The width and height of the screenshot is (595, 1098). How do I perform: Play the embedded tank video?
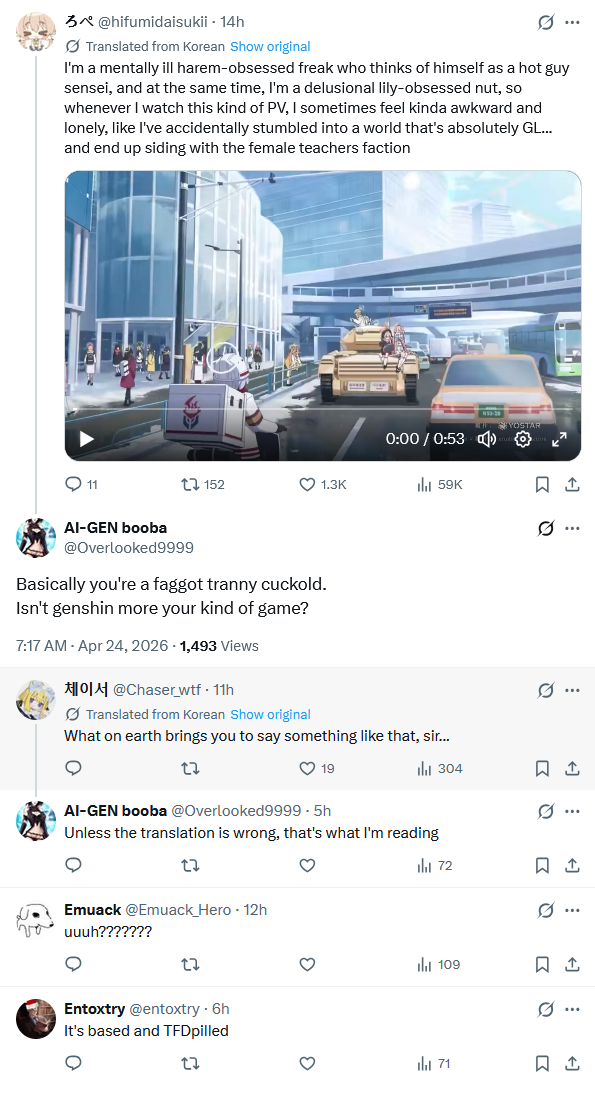click(87, 439)
